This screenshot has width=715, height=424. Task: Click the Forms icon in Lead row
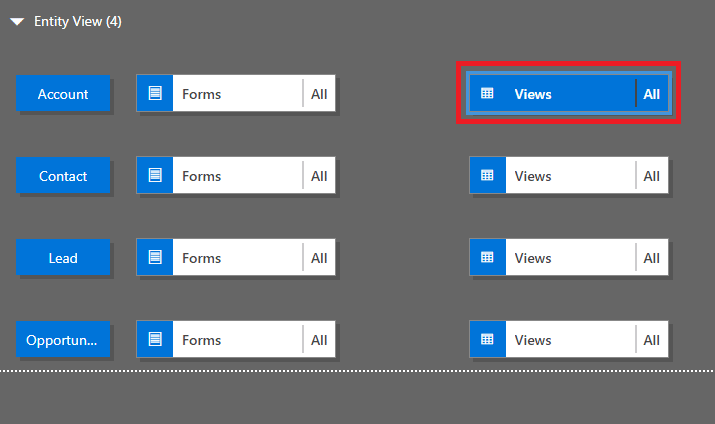[155, 258]
